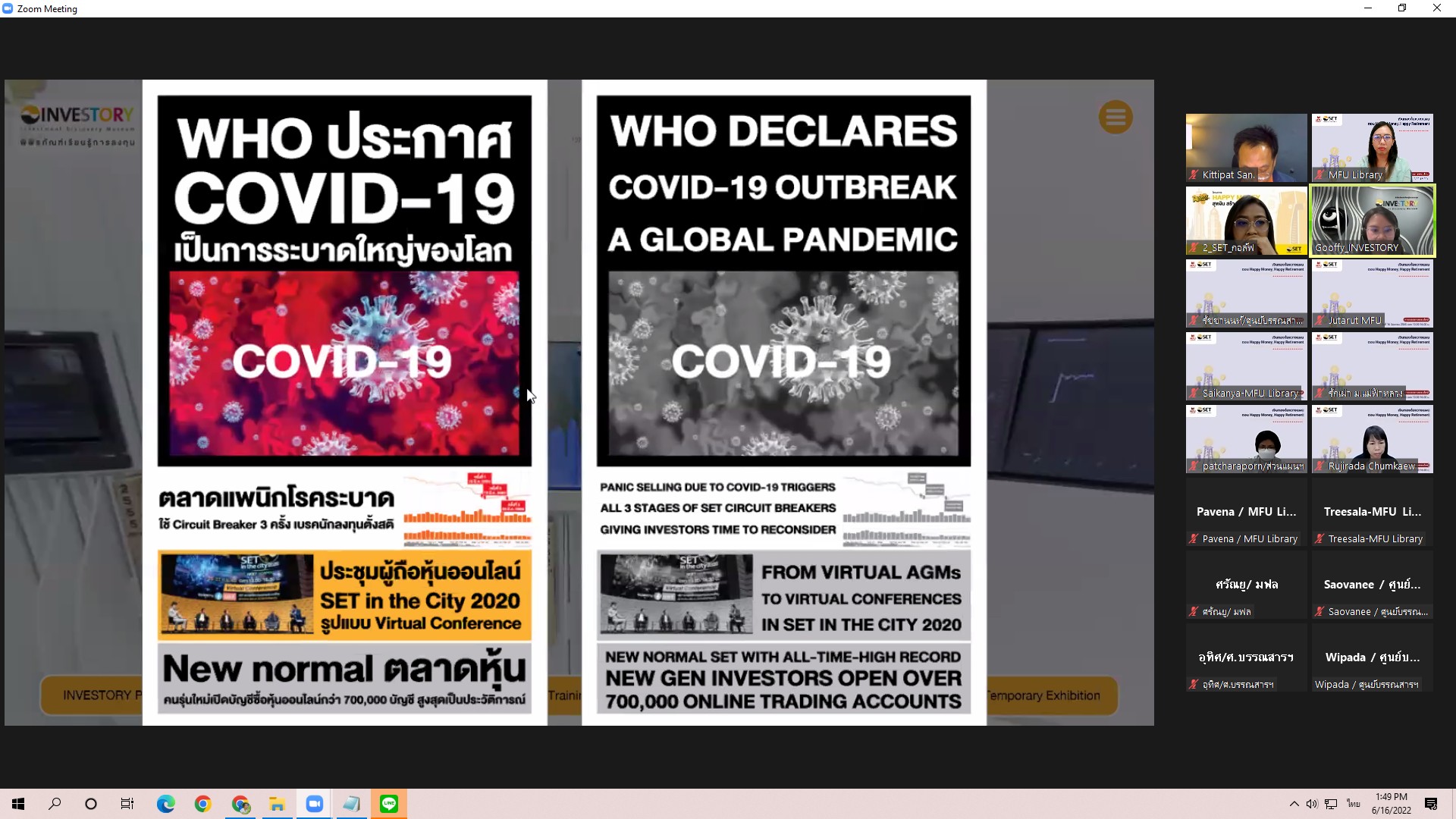
Task: Open Google Chrome from the taskbar
Action: point(202,804)
